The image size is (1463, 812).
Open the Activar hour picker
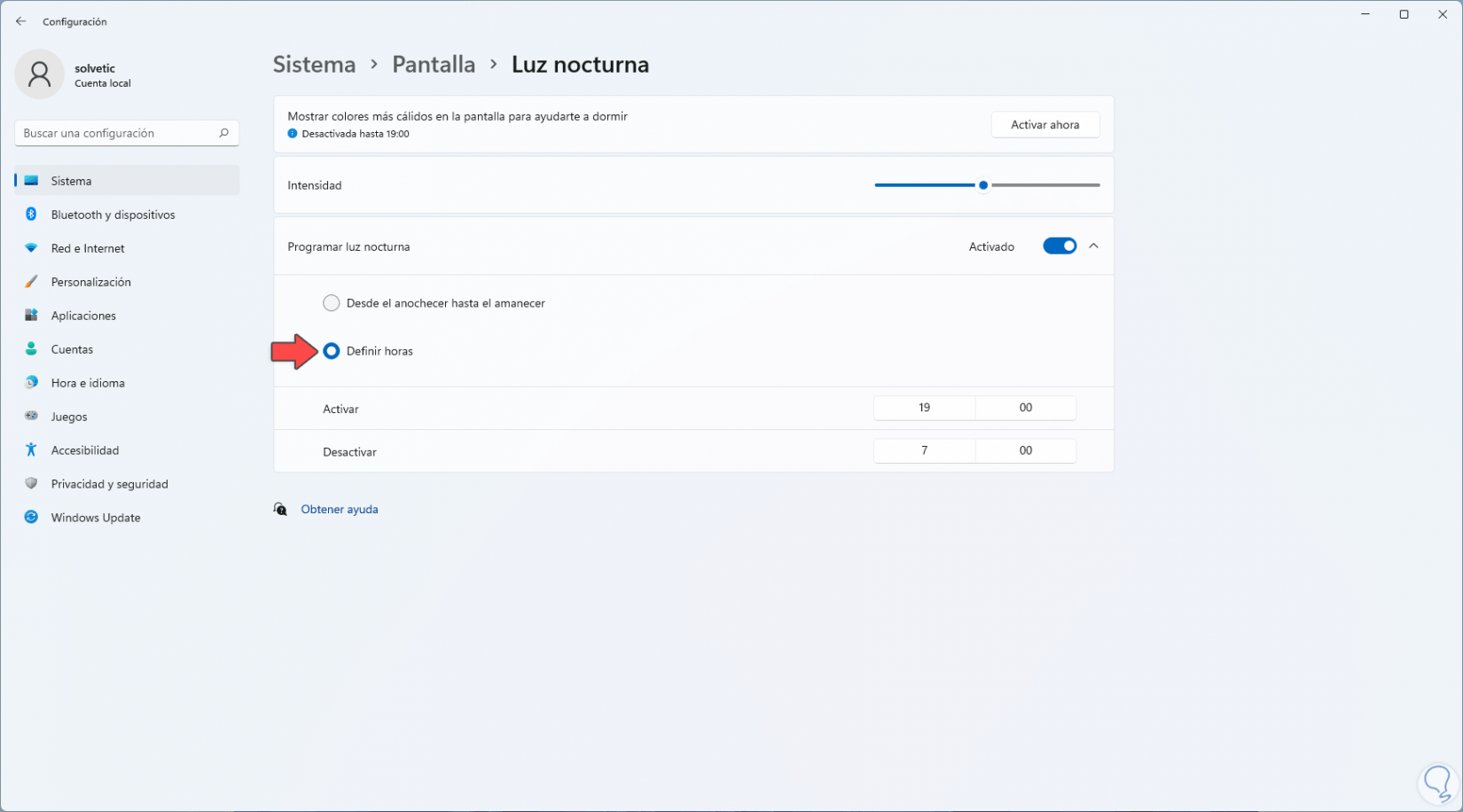point(924,408)
